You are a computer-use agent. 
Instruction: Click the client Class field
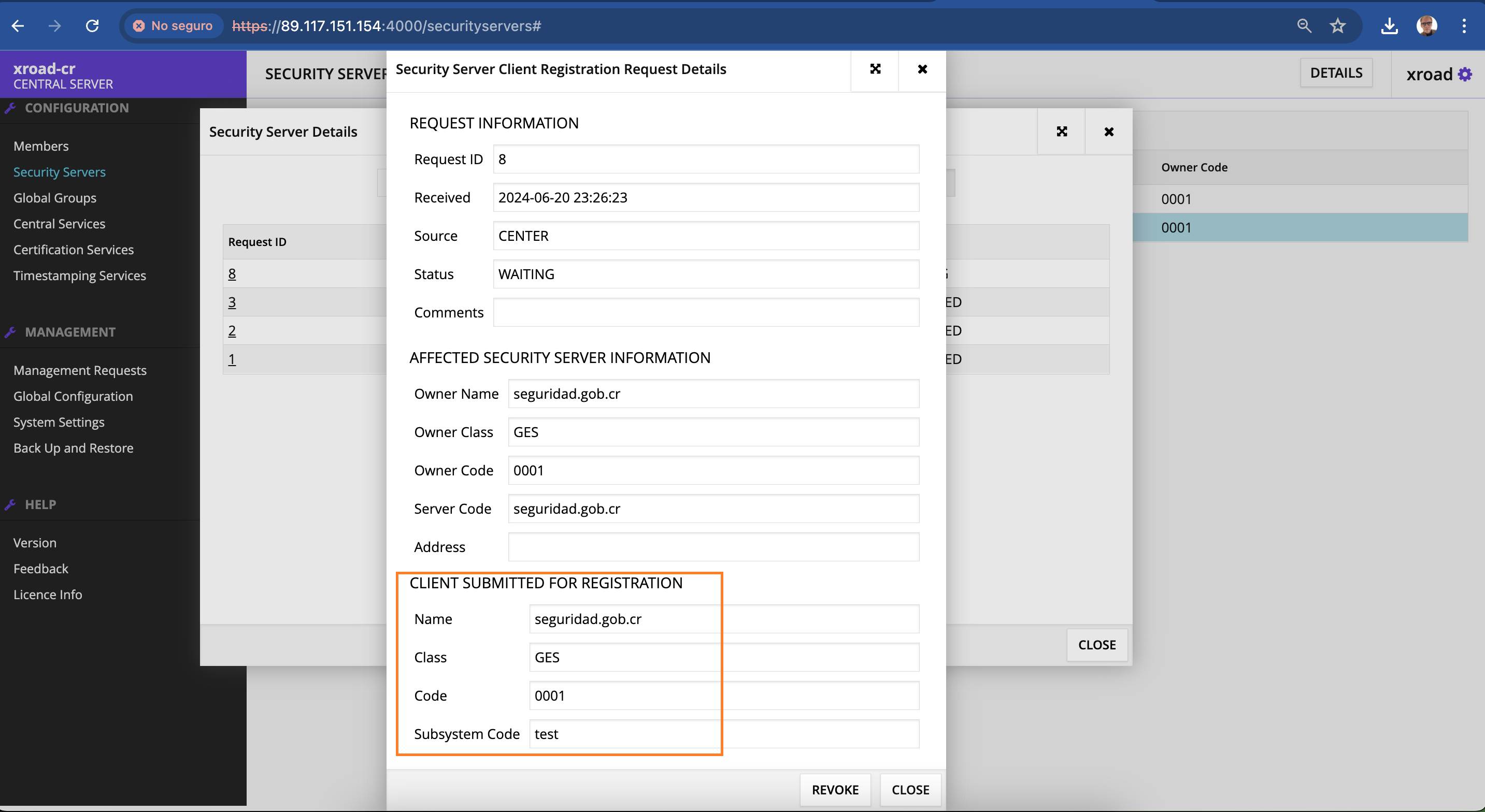point(724,658)
